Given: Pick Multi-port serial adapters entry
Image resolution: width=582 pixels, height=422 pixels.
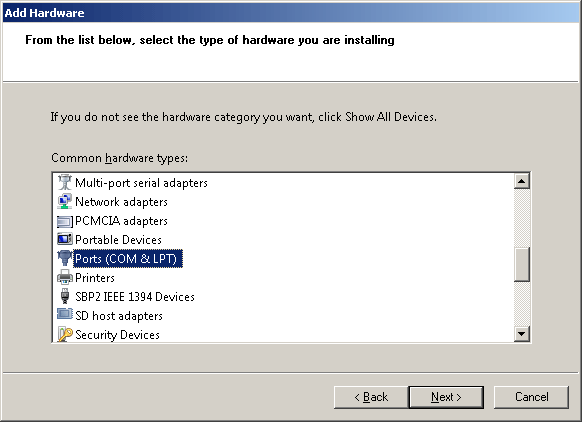Looking at the screenshot, I should pos(141,183).
